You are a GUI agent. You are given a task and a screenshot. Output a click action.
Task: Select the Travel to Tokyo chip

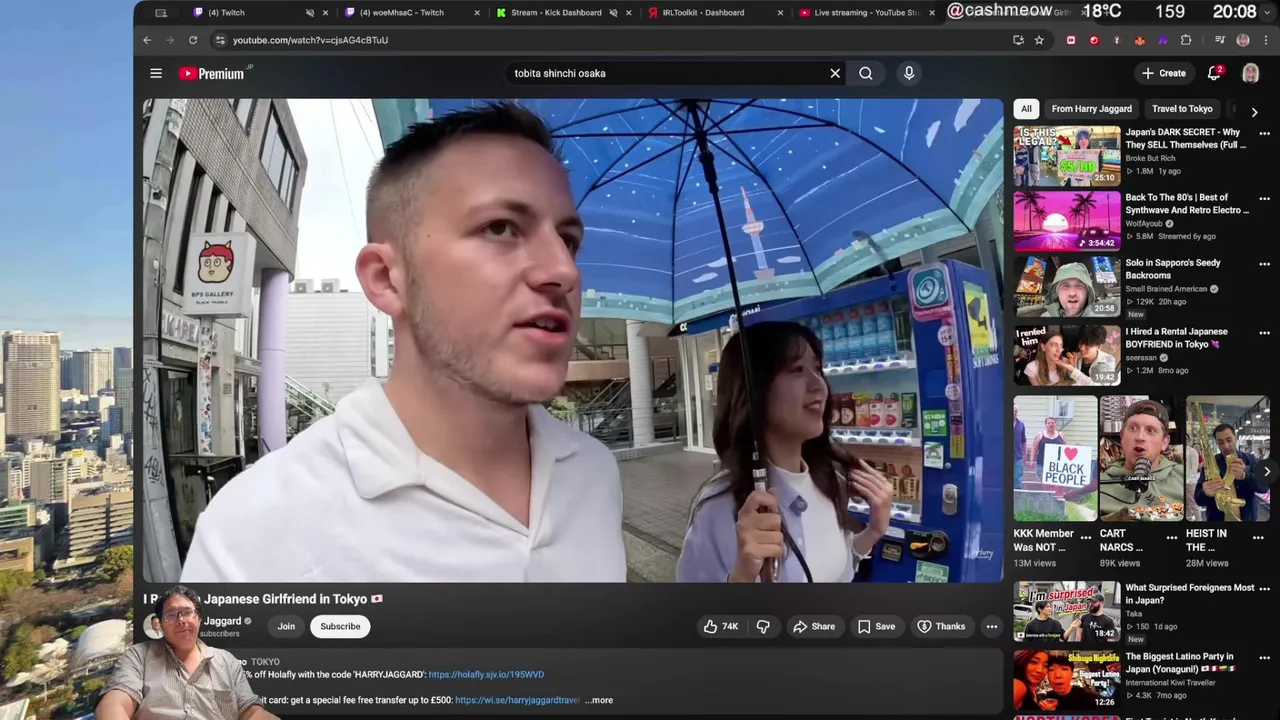(x=1182, y=109)
